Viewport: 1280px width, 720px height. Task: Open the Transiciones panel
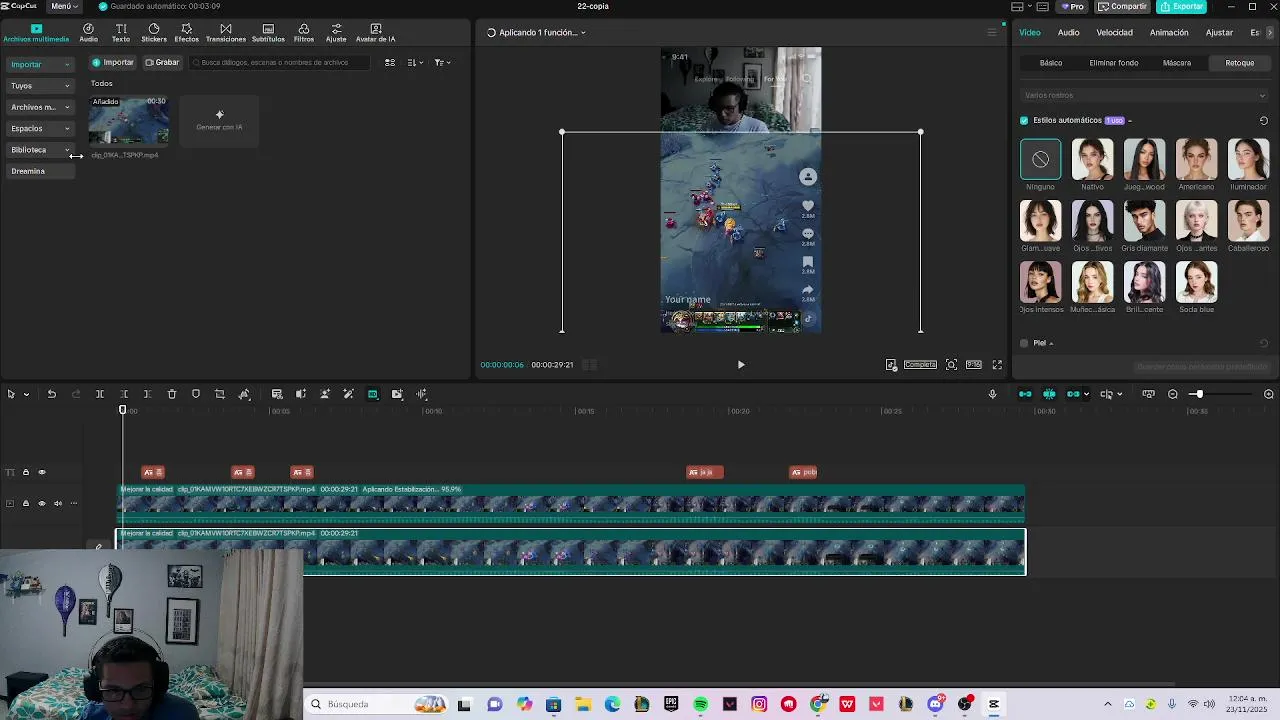tap(225, 33)
